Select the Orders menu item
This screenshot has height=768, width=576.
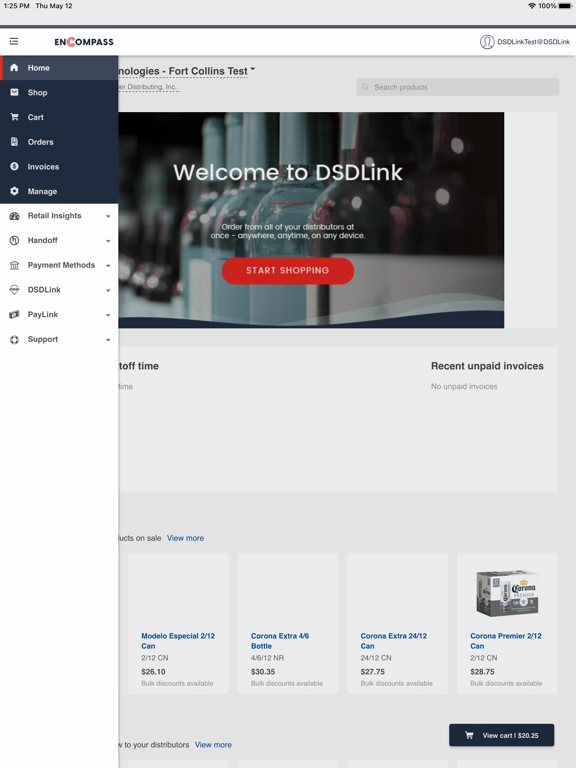(x=59, y=142)
